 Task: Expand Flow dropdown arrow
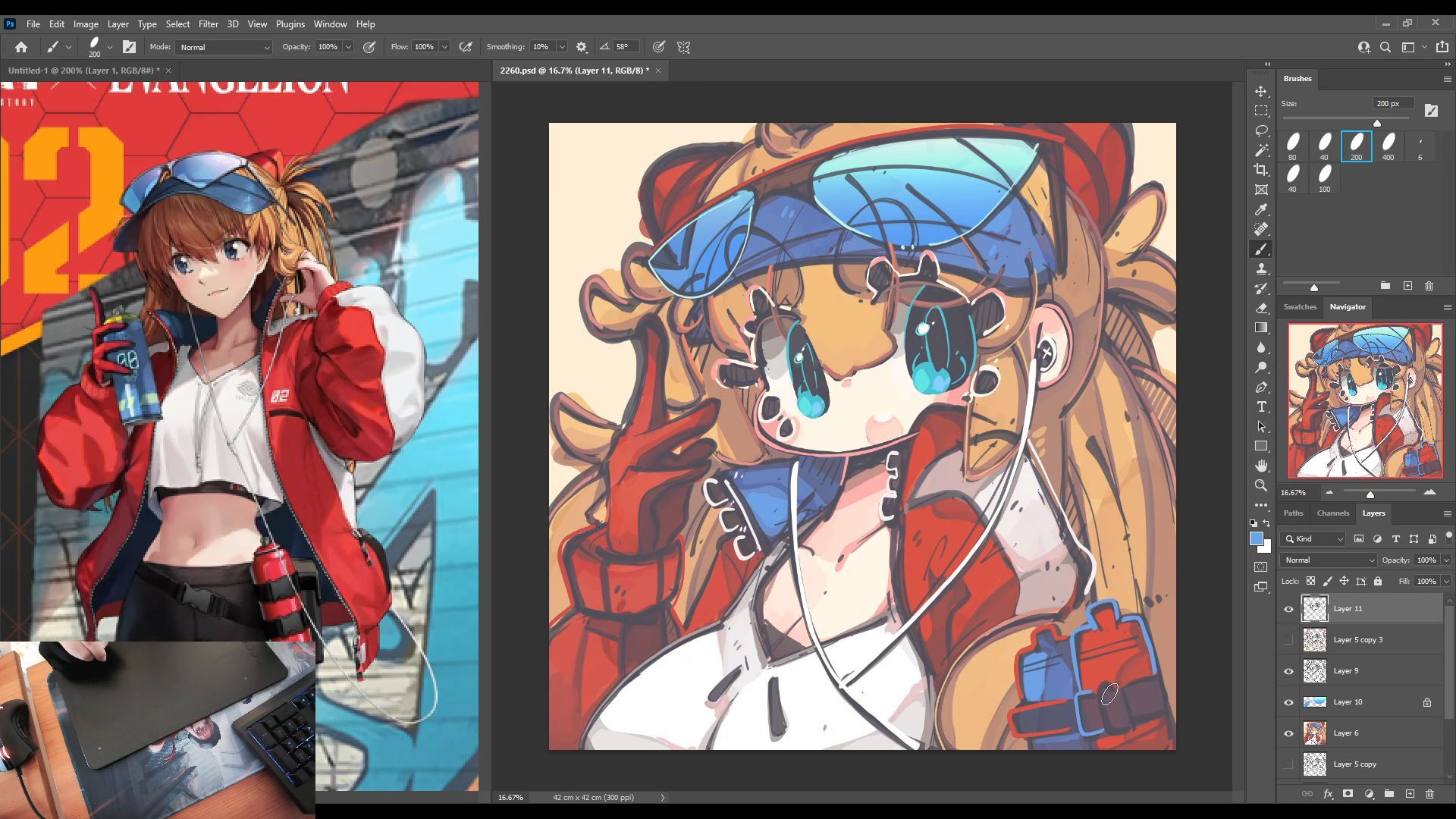444,47
